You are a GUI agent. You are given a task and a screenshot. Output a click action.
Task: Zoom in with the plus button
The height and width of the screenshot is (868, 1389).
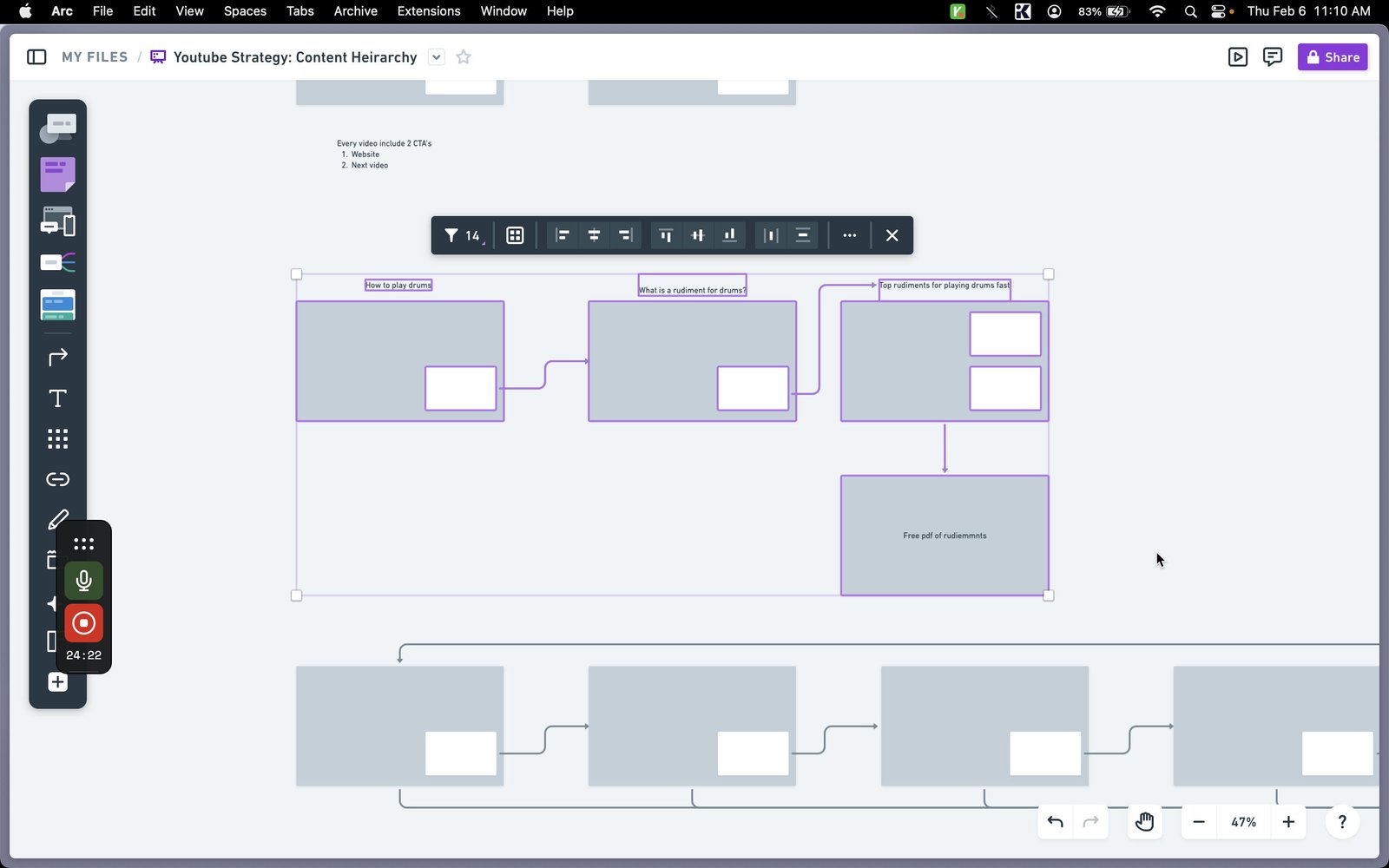(x=1288, y=822)
